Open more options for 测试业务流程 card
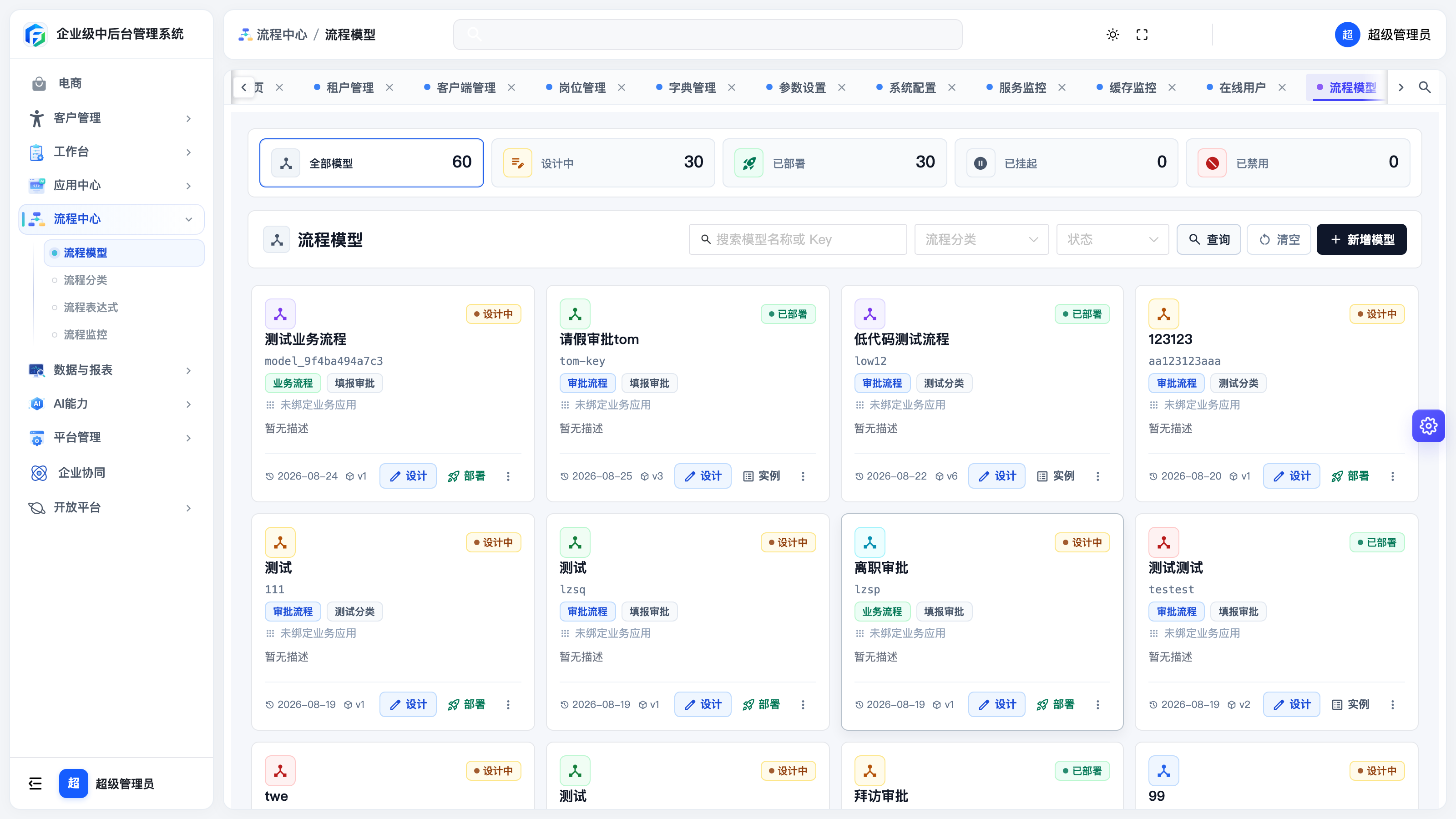 tap(508, 476)
